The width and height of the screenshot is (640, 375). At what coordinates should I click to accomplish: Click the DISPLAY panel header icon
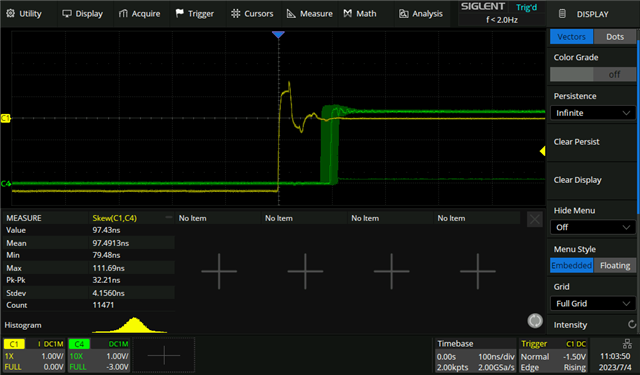coord(562,14)
